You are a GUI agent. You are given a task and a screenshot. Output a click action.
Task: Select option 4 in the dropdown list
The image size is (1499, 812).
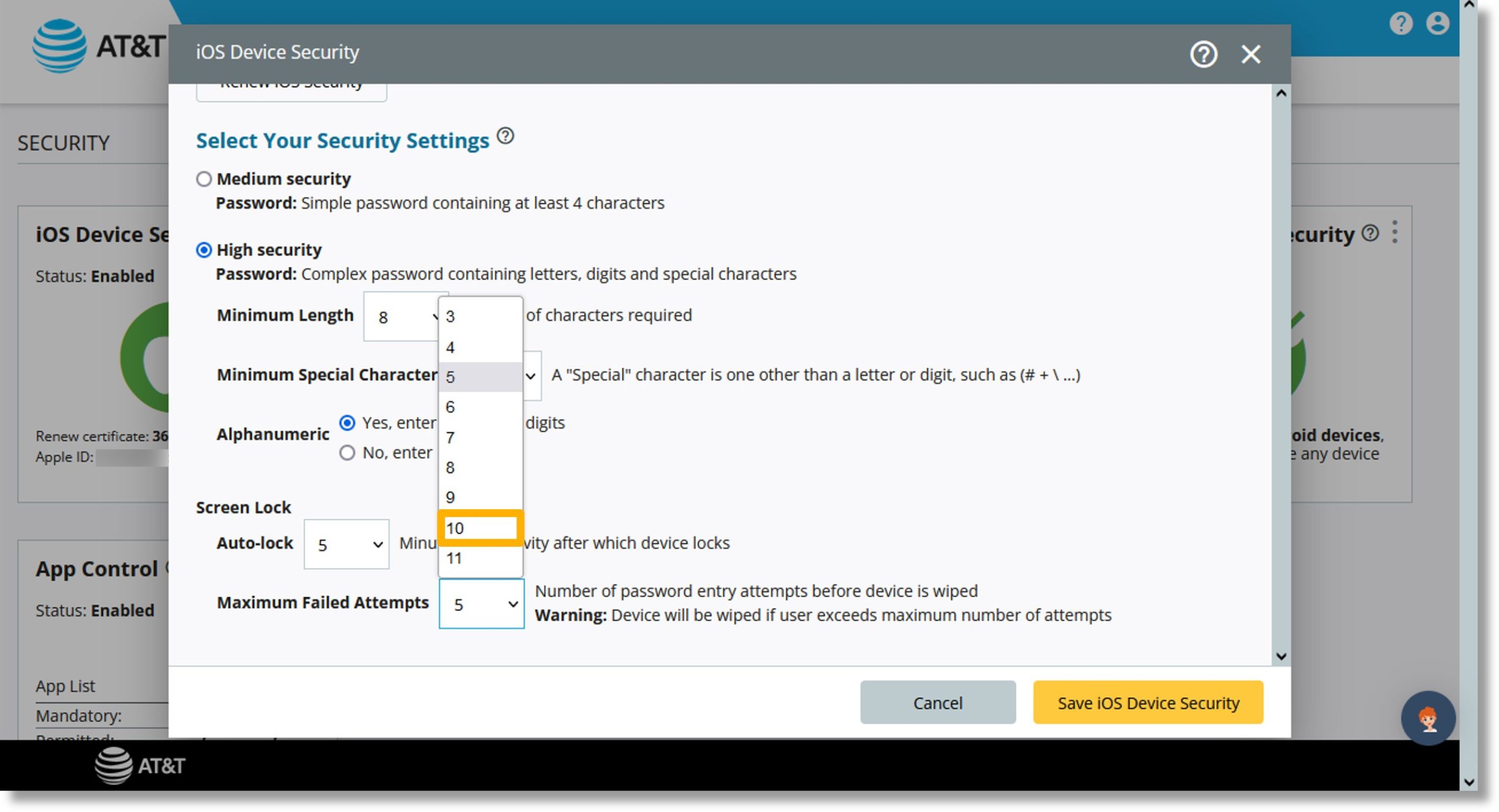pyautogui.click(x=480, y=347)
